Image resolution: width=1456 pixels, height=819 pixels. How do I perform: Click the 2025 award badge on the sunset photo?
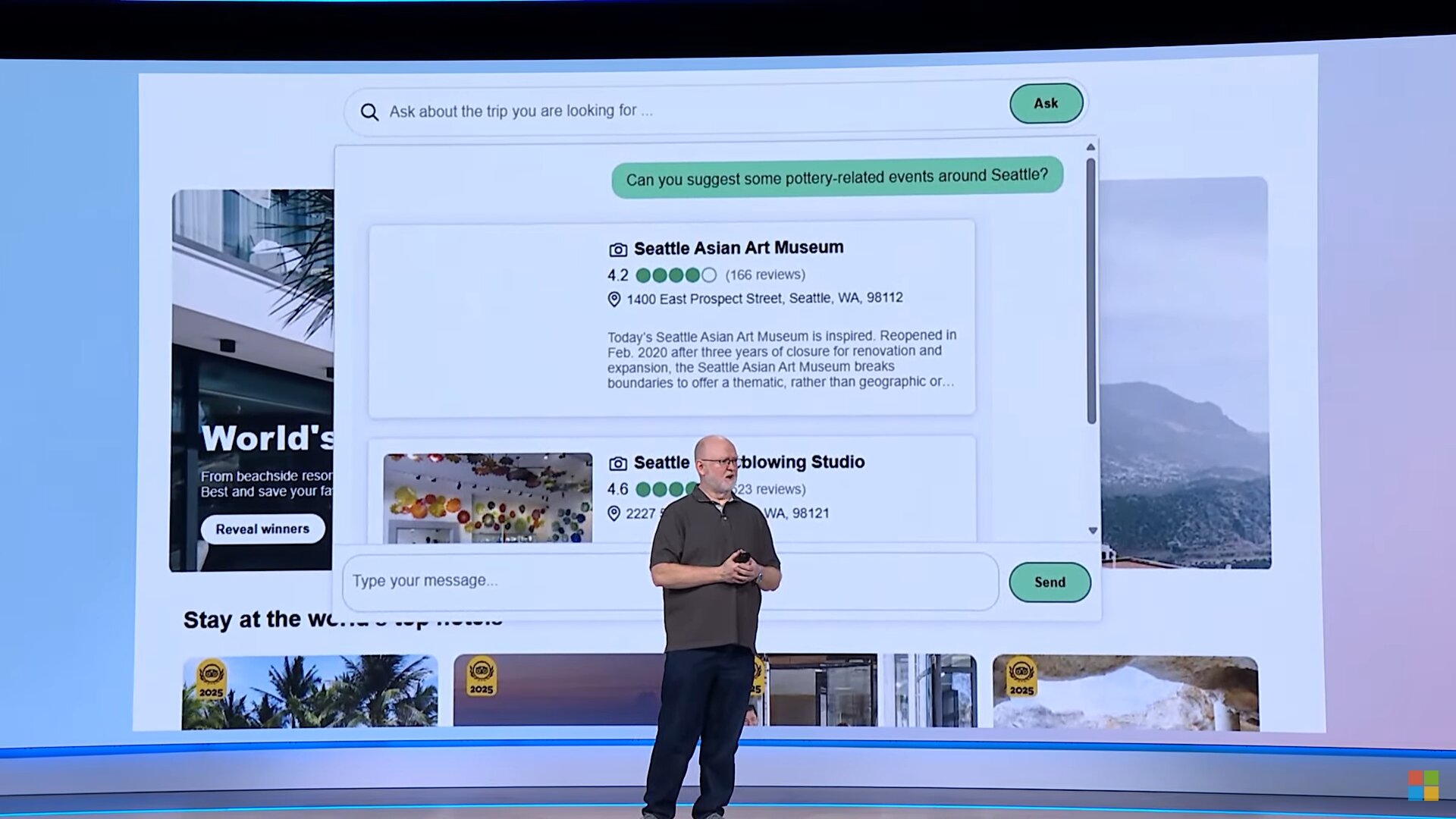click(x=482, y=677)
